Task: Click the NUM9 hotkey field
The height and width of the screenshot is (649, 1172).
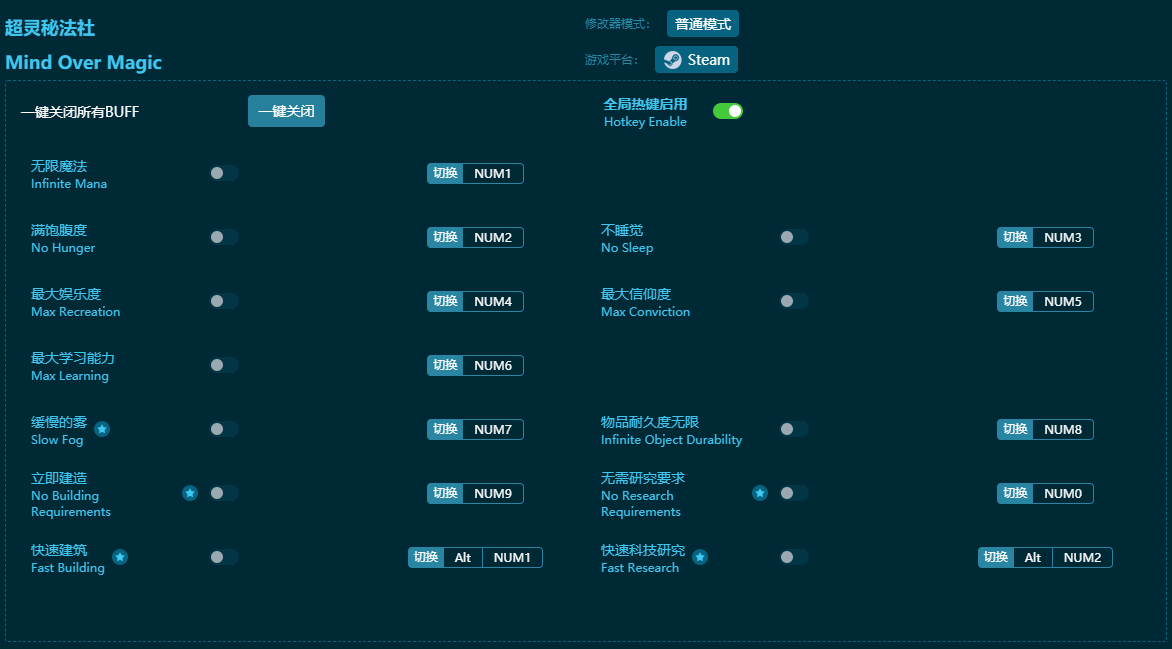Action: click(x=493, y=493)
